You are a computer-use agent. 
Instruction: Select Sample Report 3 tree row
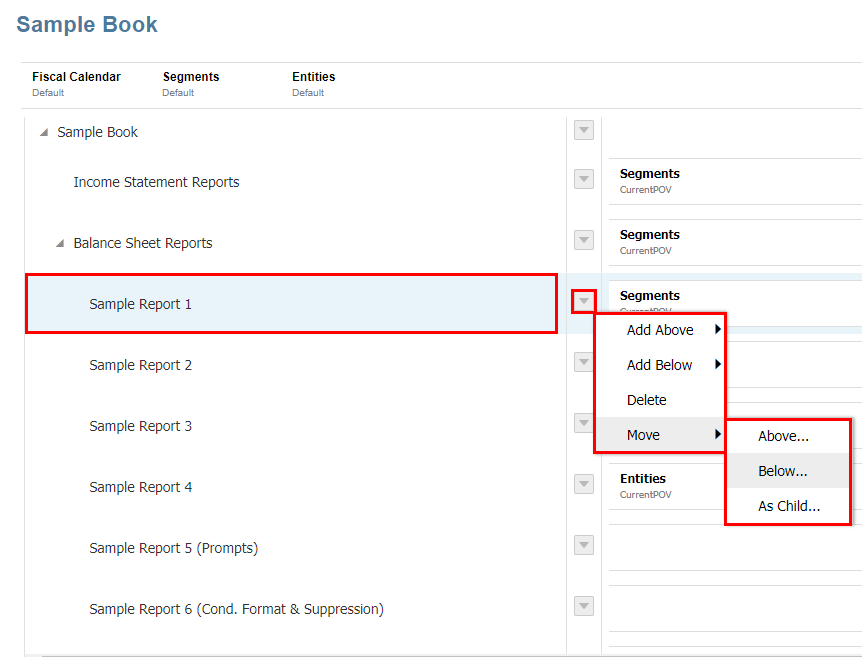[141, 426]
